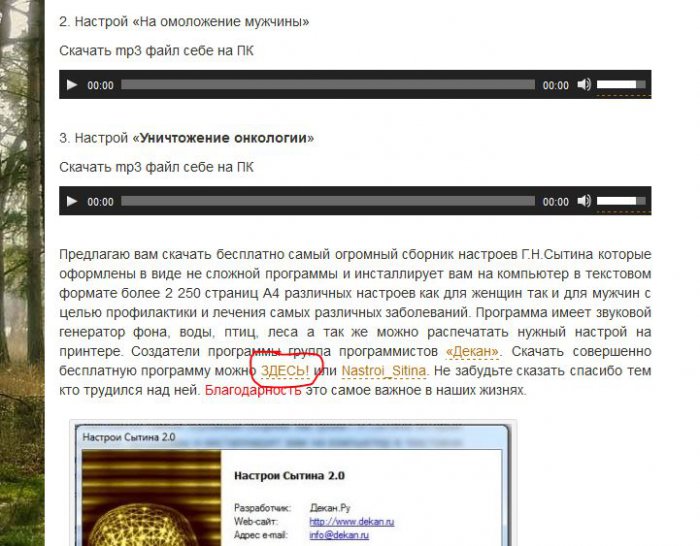Adjust volume slider of first audio player

[620, 85]
